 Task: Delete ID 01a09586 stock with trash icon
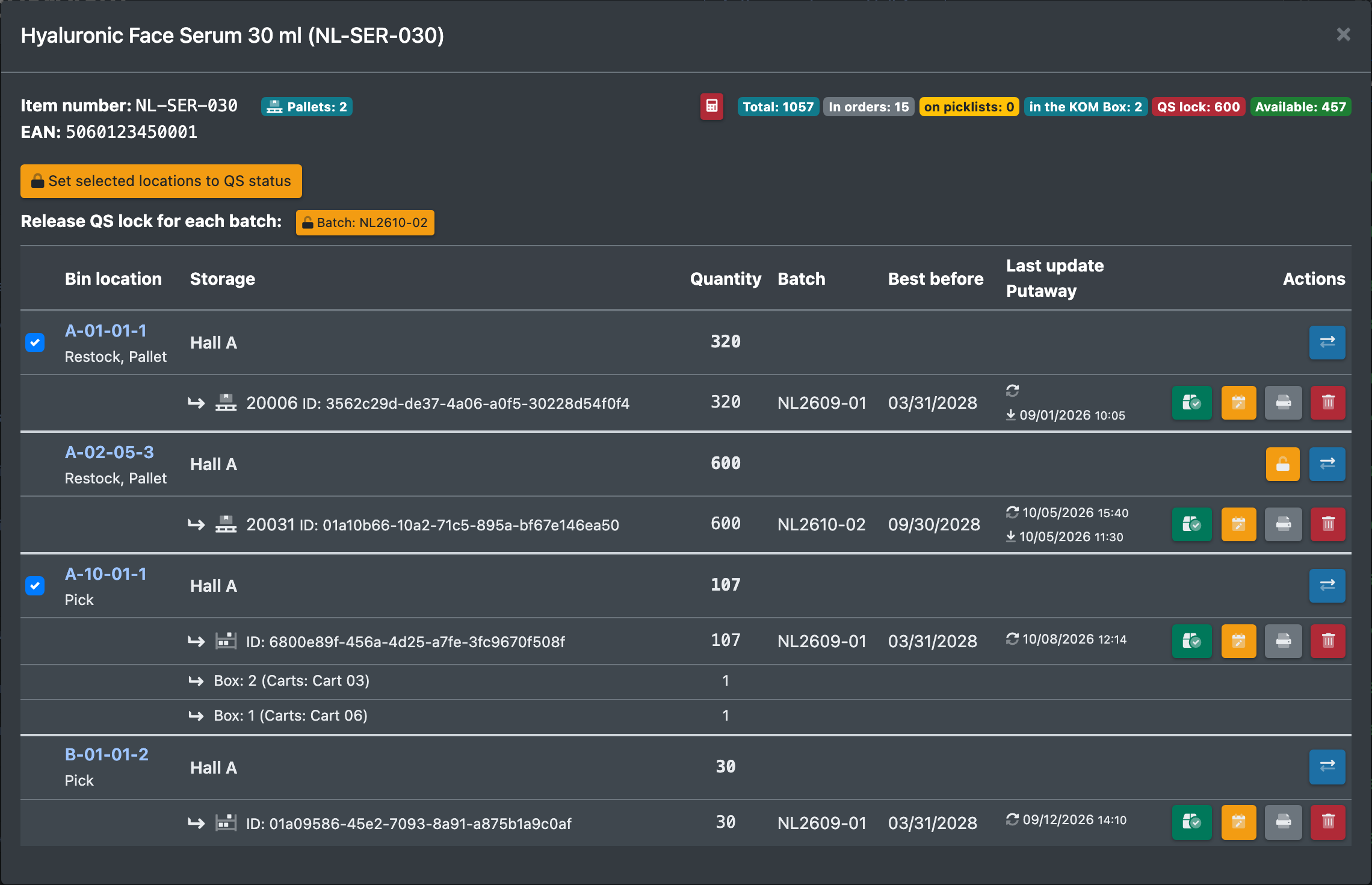click(x=1328, y=822)
